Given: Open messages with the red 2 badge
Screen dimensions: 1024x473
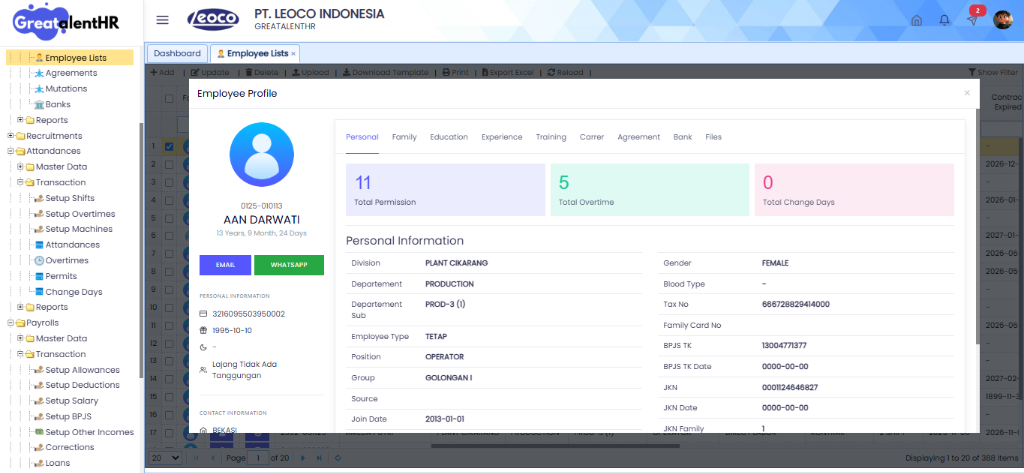Looking at the screenshot, I should 973,19.
